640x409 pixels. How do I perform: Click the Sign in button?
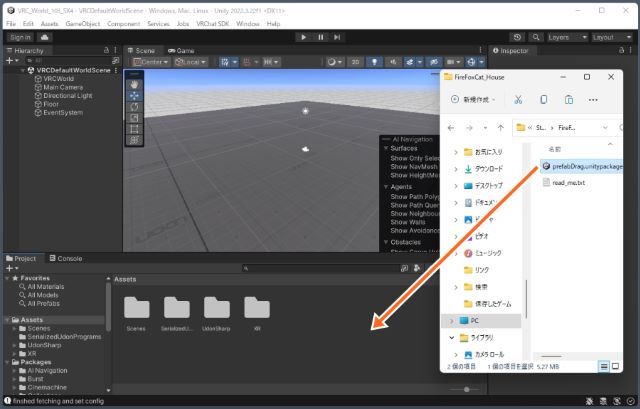click(x=20, y=37)
